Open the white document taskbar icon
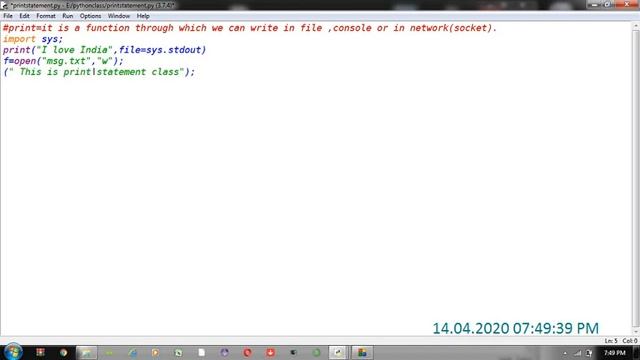The height and width of the screenshot is (360, 640). click(202, 353)
